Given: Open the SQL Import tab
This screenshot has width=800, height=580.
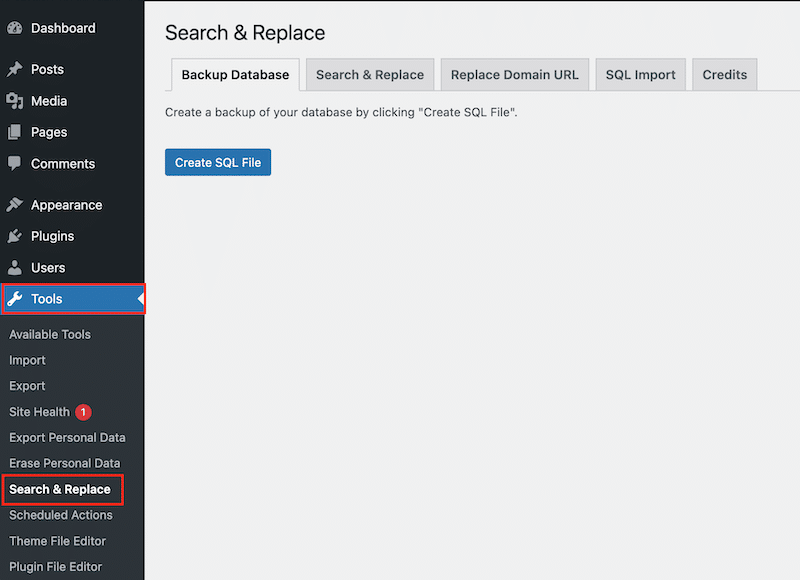Looking at the screenshot, I should coord(640,75).
